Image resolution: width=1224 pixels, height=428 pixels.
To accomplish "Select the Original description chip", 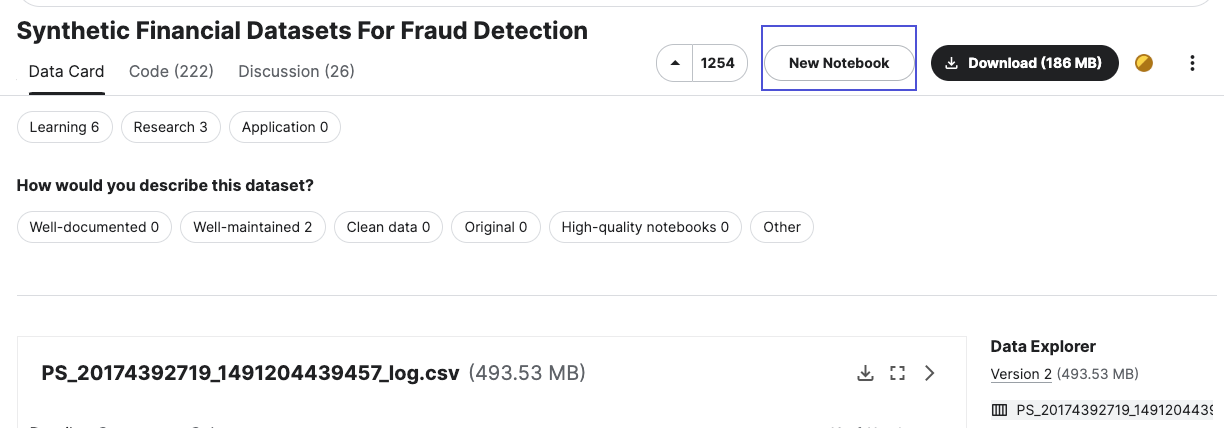I will [495, 227].
